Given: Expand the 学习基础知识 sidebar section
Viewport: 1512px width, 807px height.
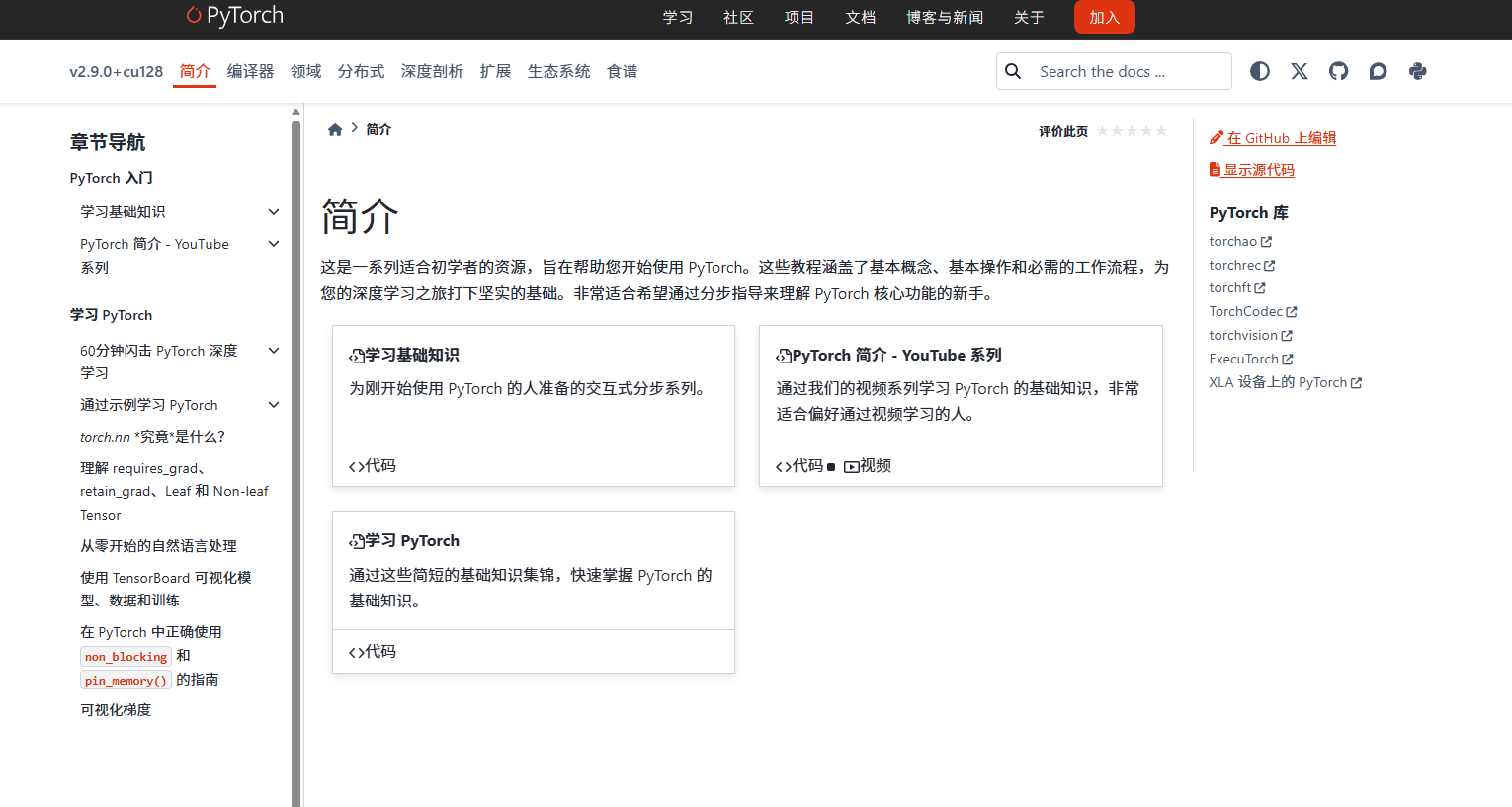Looking at the screenshot, I should (x=274, y=212).
